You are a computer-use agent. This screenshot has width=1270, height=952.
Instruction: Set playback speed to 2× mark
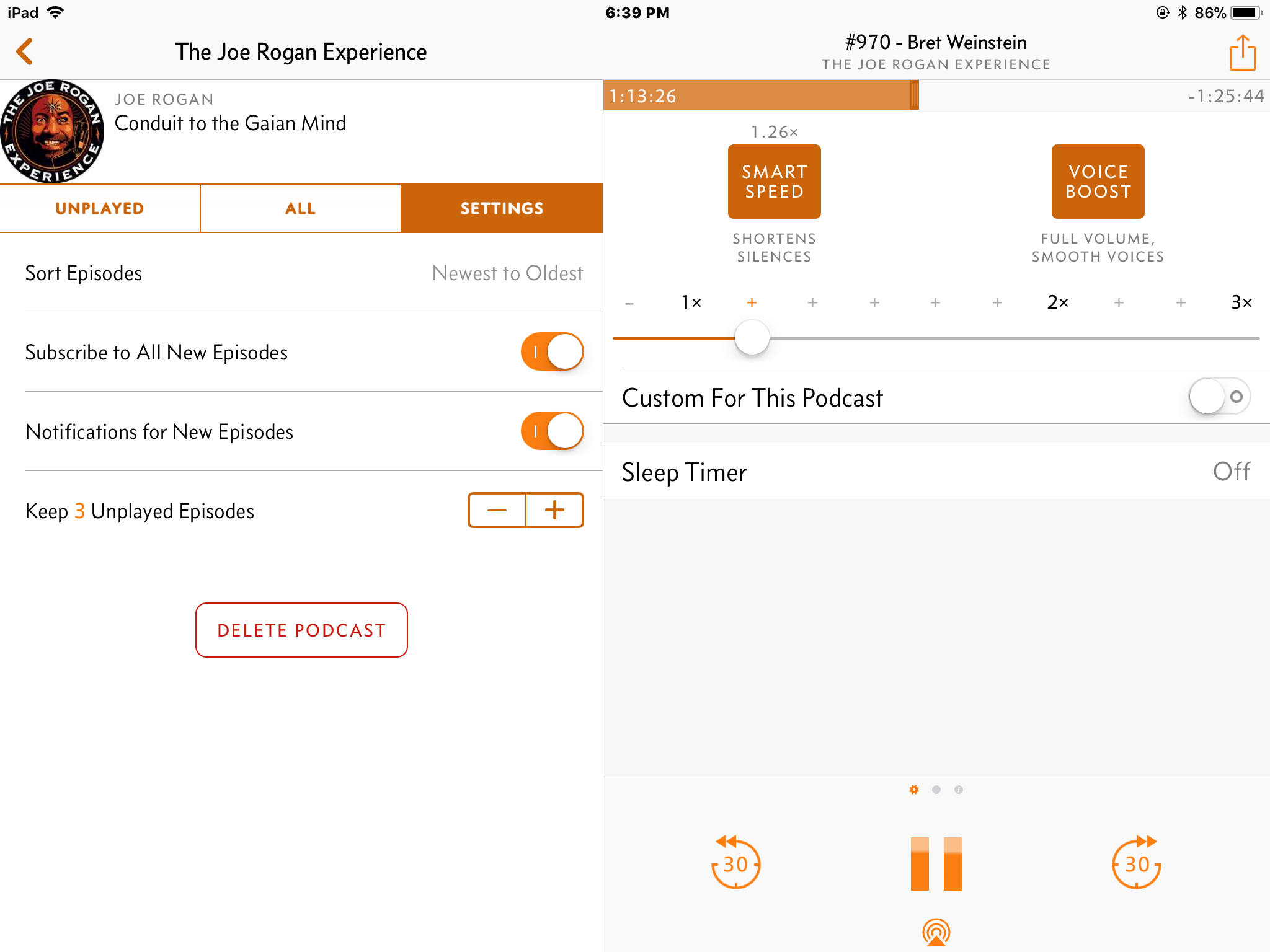(x=1057, y=302)
